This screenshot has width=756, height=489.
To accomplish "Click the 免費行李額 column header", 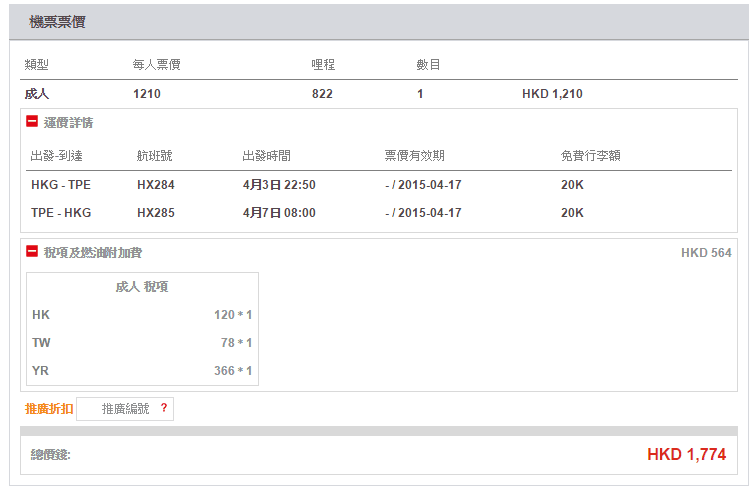I will coord(591,156).
